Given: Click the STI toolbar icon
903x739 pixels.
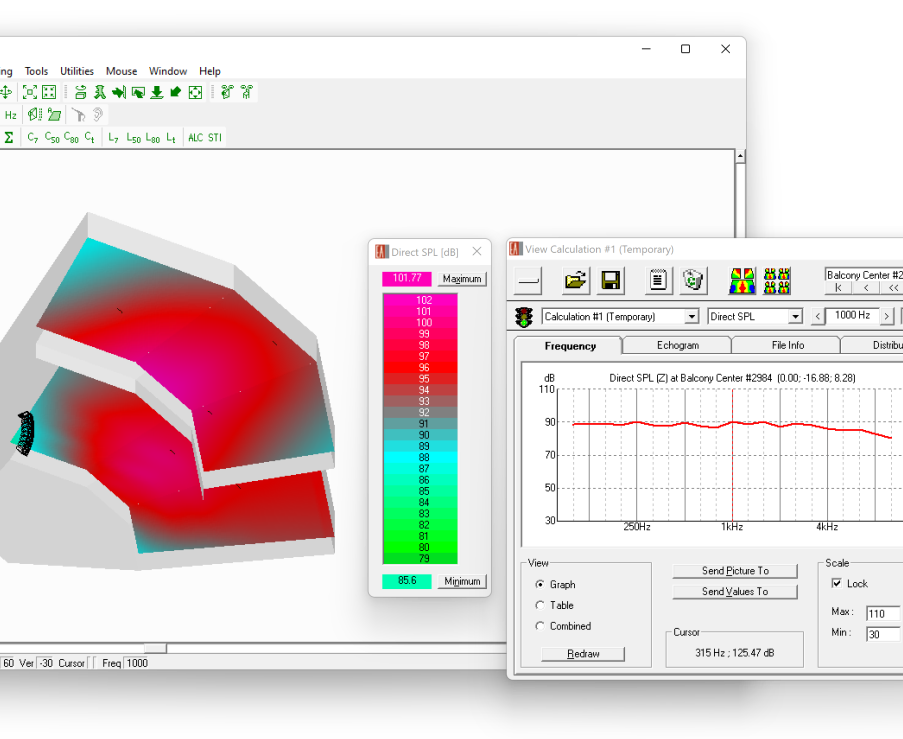Looking at the screenshot, I should (x=215, y=138).
